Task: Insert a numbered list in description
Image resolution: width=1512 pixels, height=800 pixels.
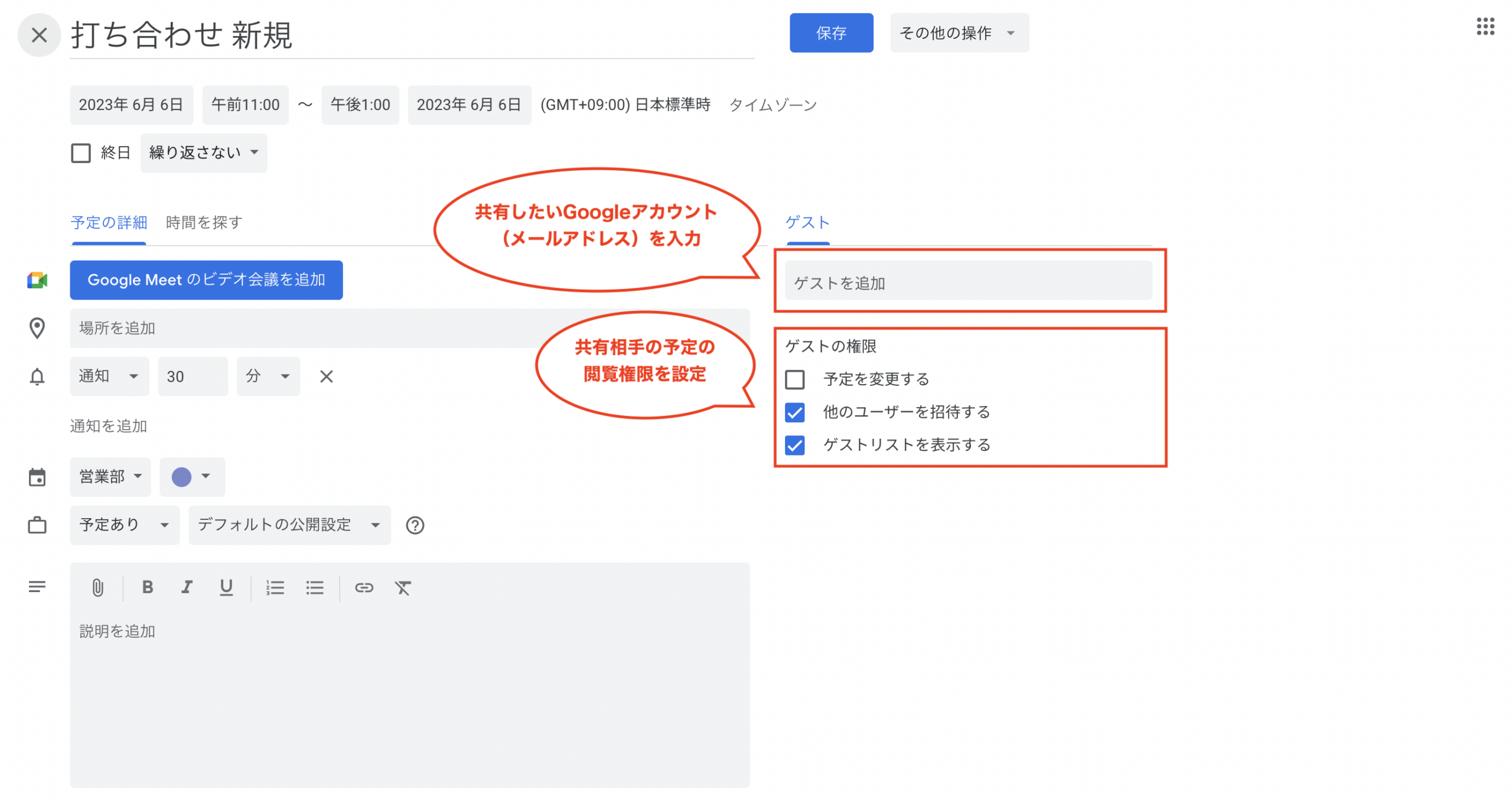Action: [275, 587]
